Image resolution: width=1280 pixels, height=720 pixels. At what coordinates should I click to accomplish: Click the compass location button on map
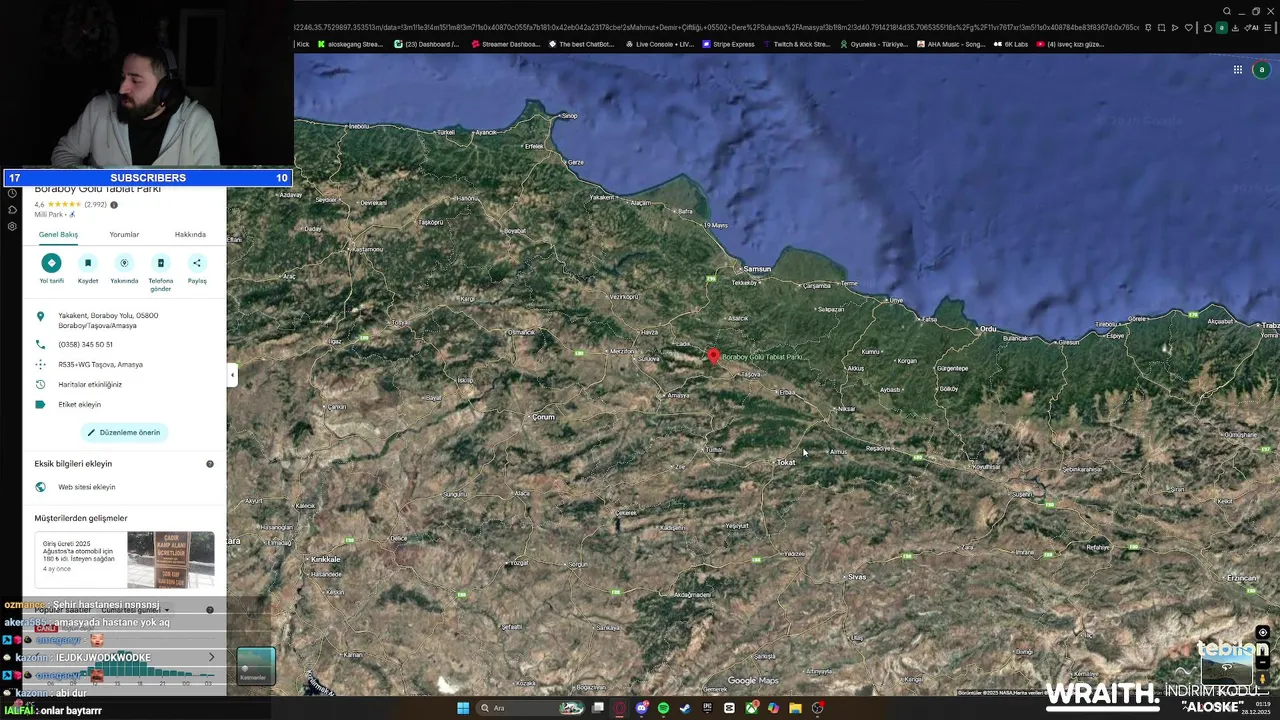tap(1262, 633)
